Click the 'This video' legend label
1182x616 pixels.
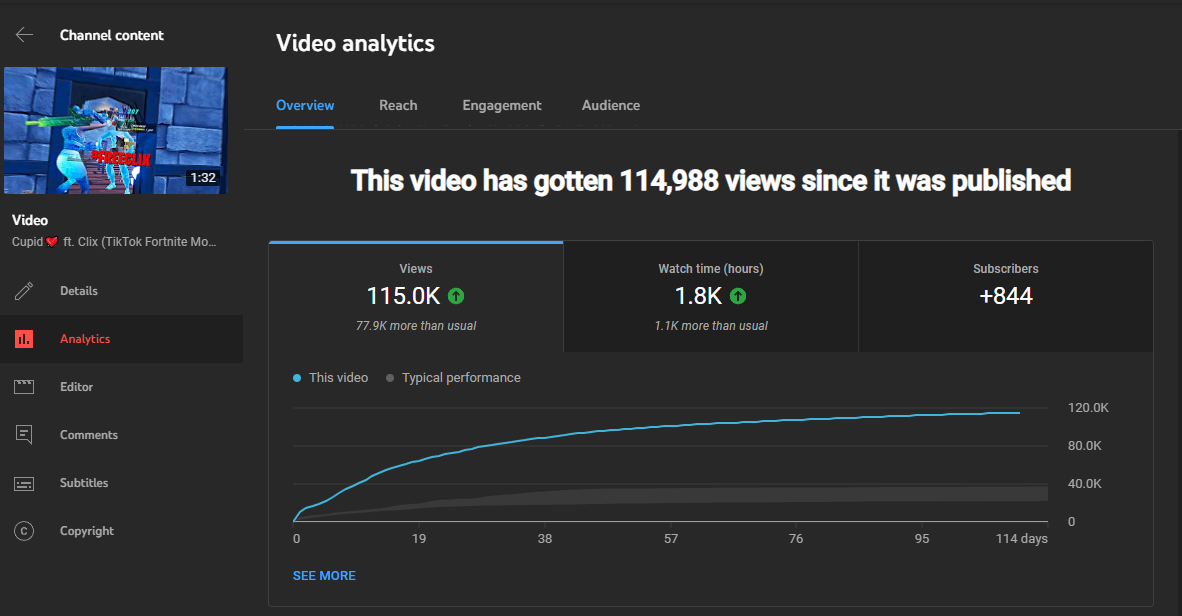click(338, 378)
